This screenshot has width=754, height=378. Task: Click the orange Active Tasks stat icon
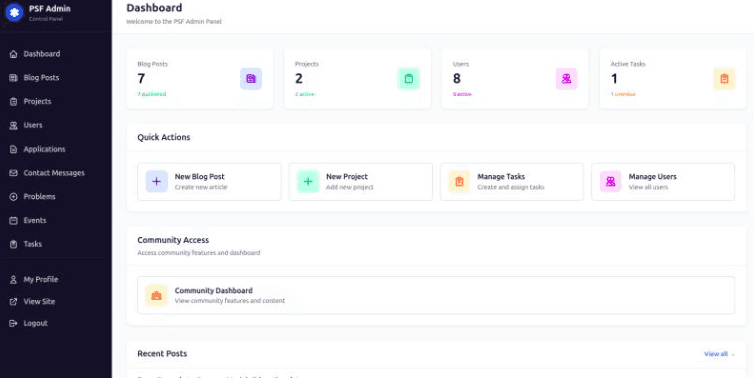pos(724,79)
